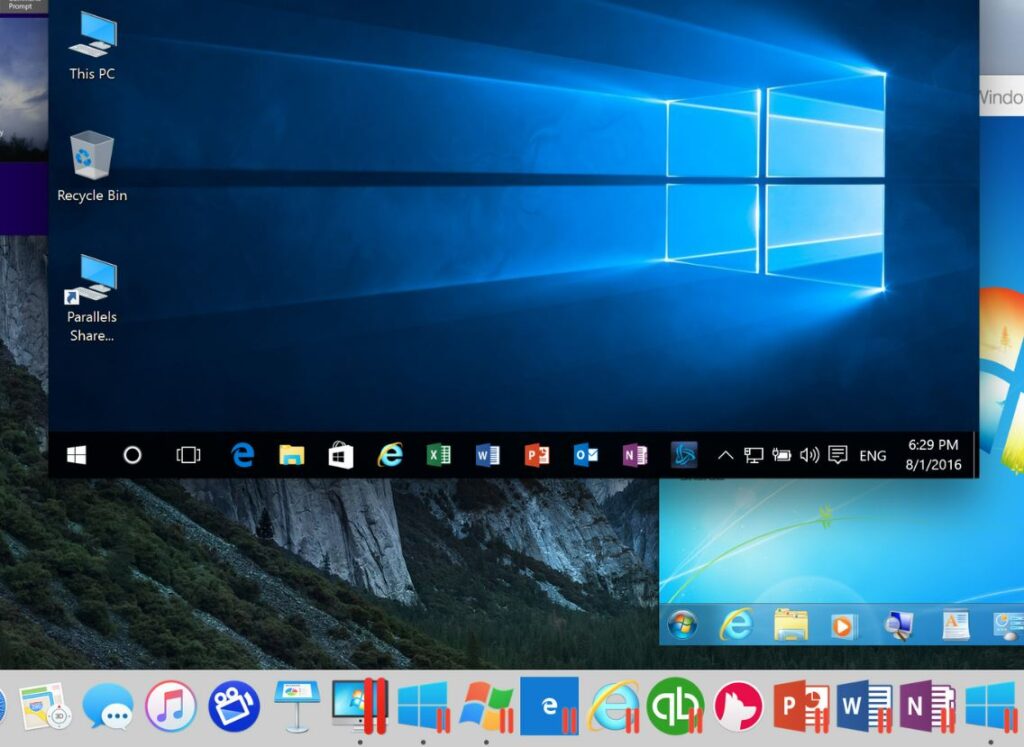1024x747 pixels.
Task: Open PowerPoint from the Windows 10 taskbar
Action: coord(536,454)
